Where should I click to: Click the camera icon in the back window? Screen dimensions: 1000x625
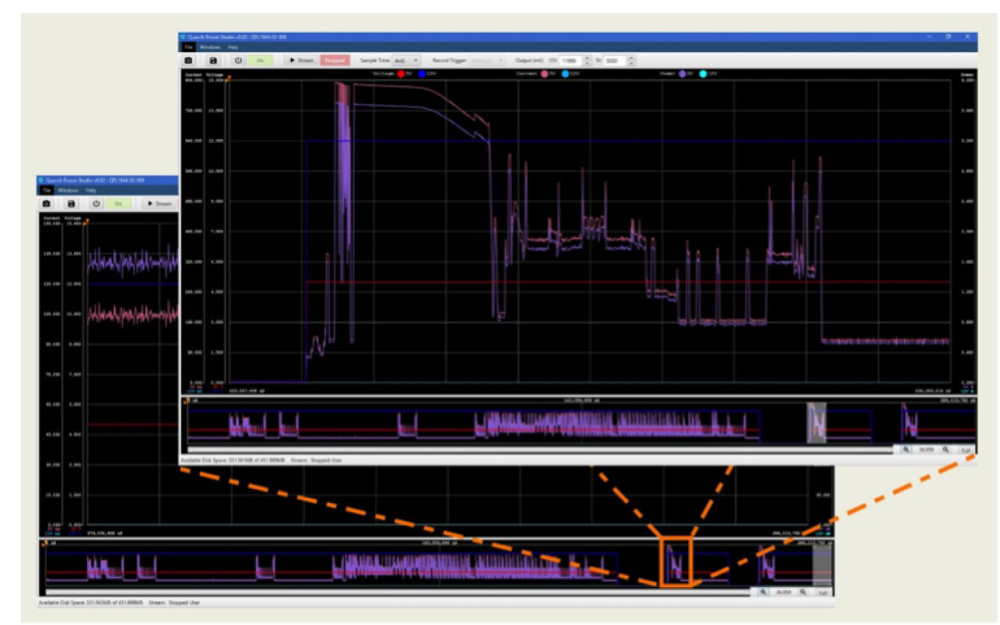pyautogui.click(x=46, y=203)
